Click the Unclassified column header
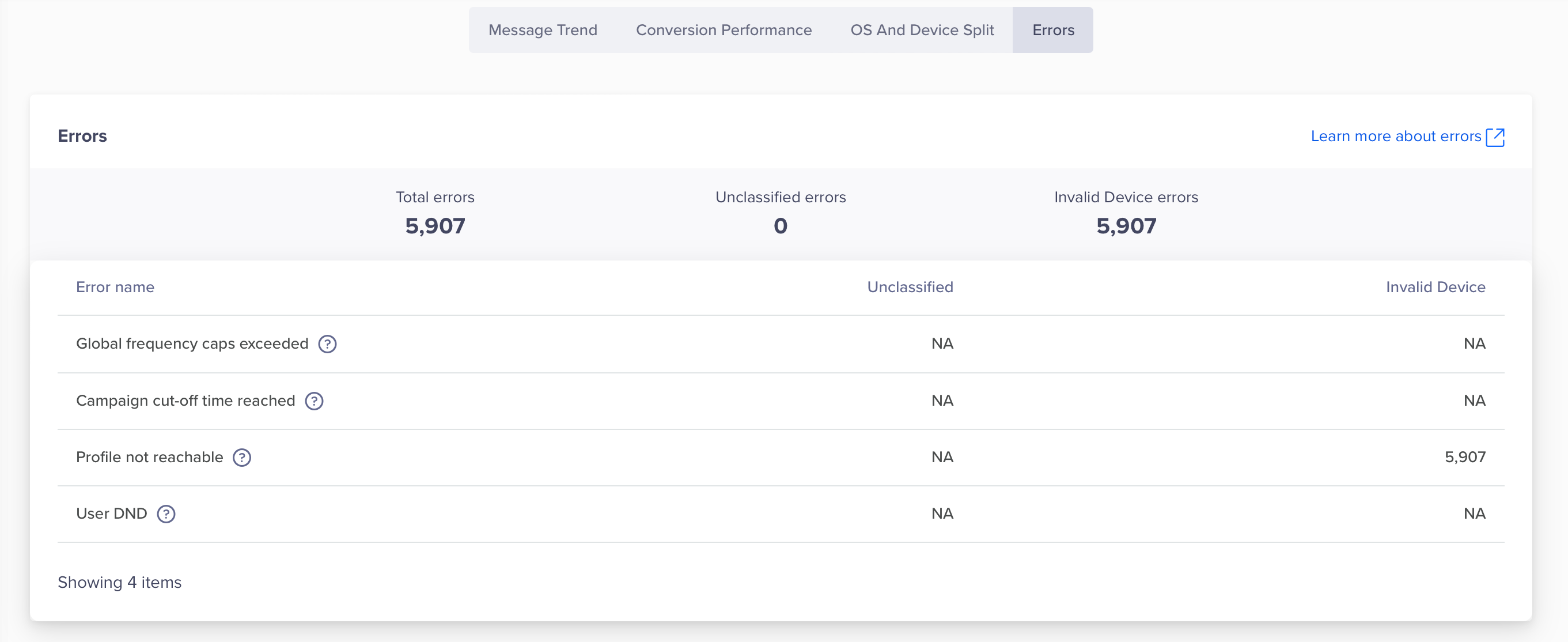1568x642 pixels. (910, 287)
